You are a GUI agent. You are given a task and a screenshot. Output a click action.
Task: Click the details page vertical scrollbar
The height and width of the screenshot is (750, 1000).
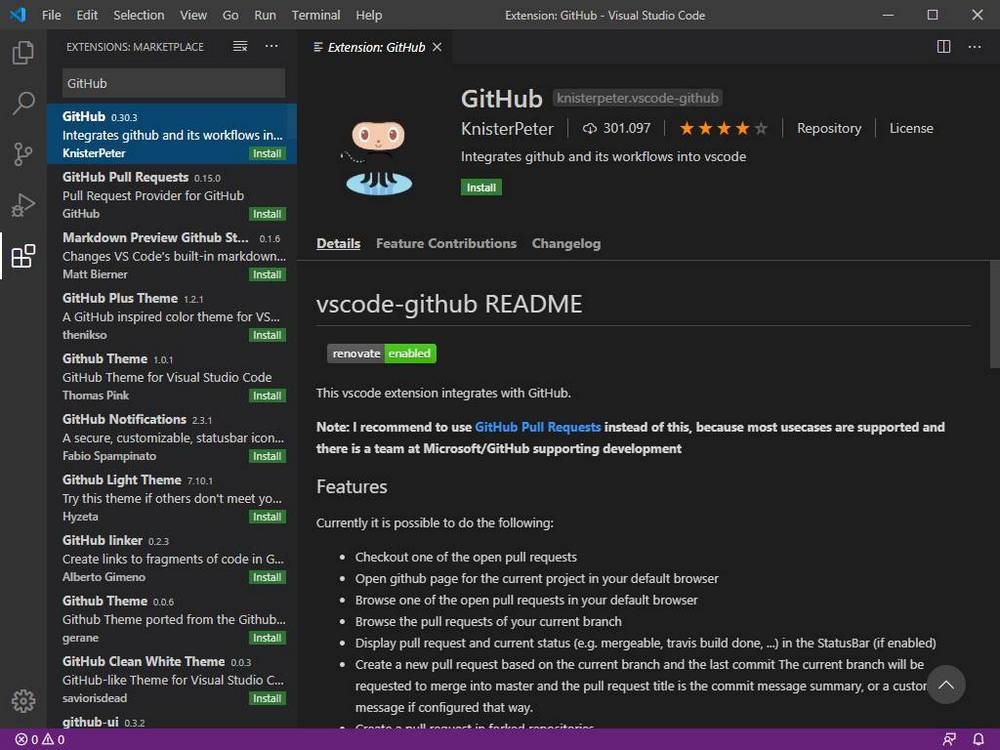coord(994,314)
